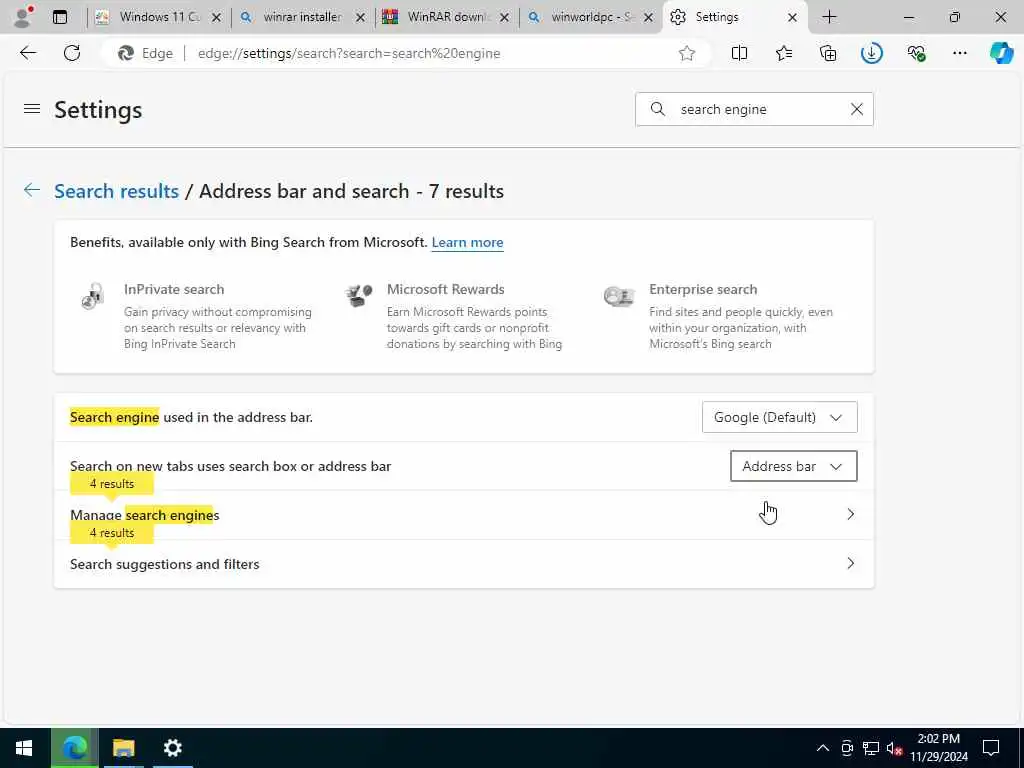Screen dimensions: 1024x768
Task: Open Browser essentials heart icon
Action: 916,53
